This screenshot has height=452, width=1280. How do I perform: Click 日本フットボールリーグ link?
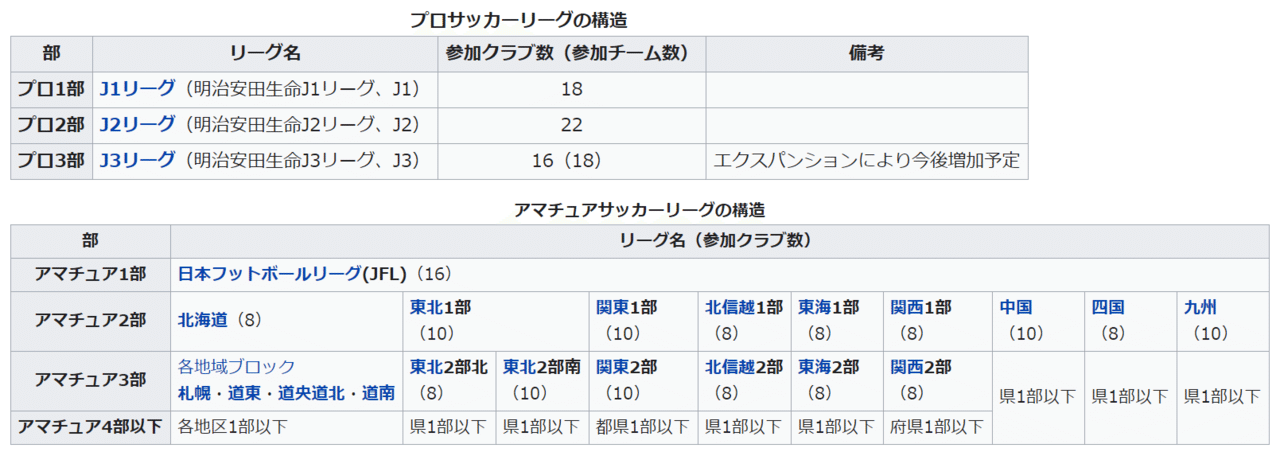point(270,273)
